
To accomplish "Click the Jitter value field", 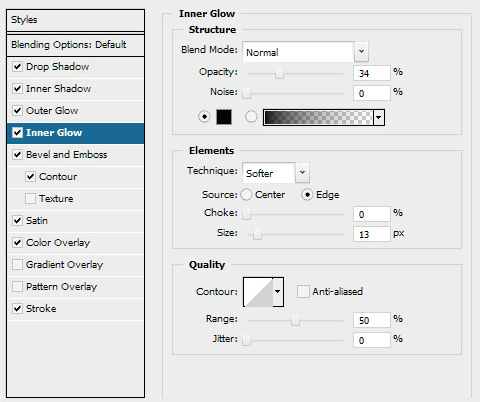I will pyautogui.click(x=372, y=340).
